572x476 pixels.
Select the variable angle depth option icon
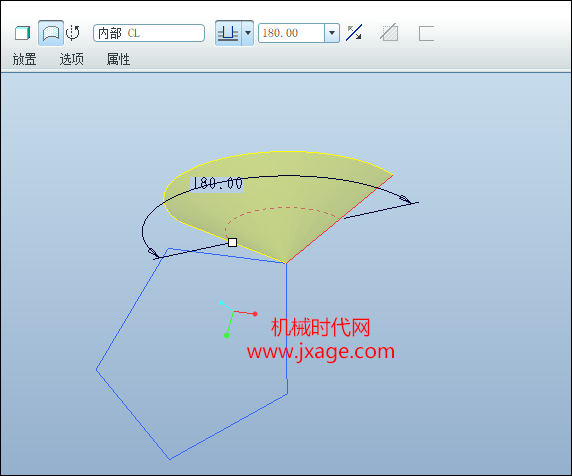click(228, 33)
